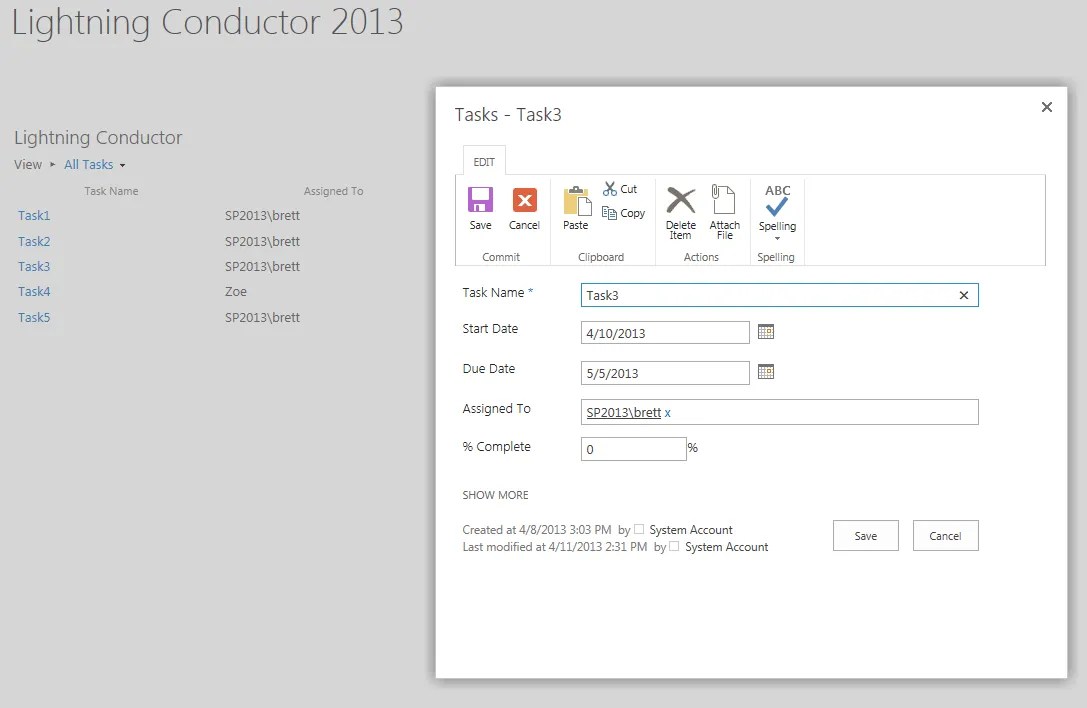
Task: Toggle presence box beside Created by System Account
Action: pyautogui.click(x=639, y=529)
